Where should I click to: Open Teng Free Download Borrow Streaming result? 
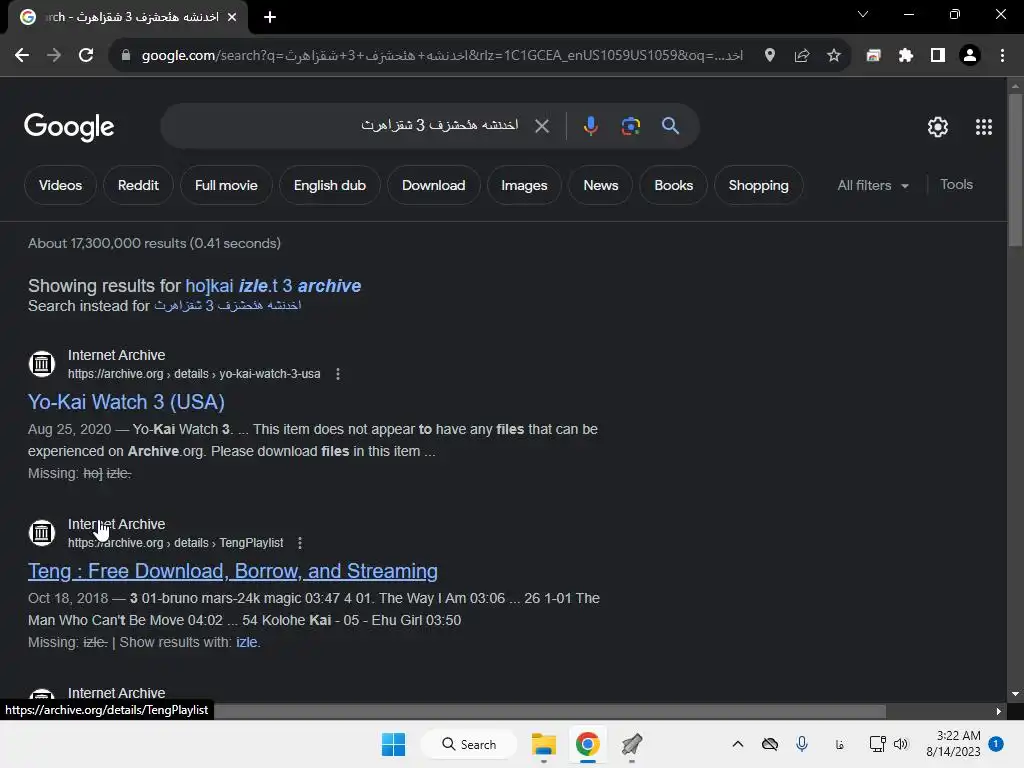coord(232,571)
